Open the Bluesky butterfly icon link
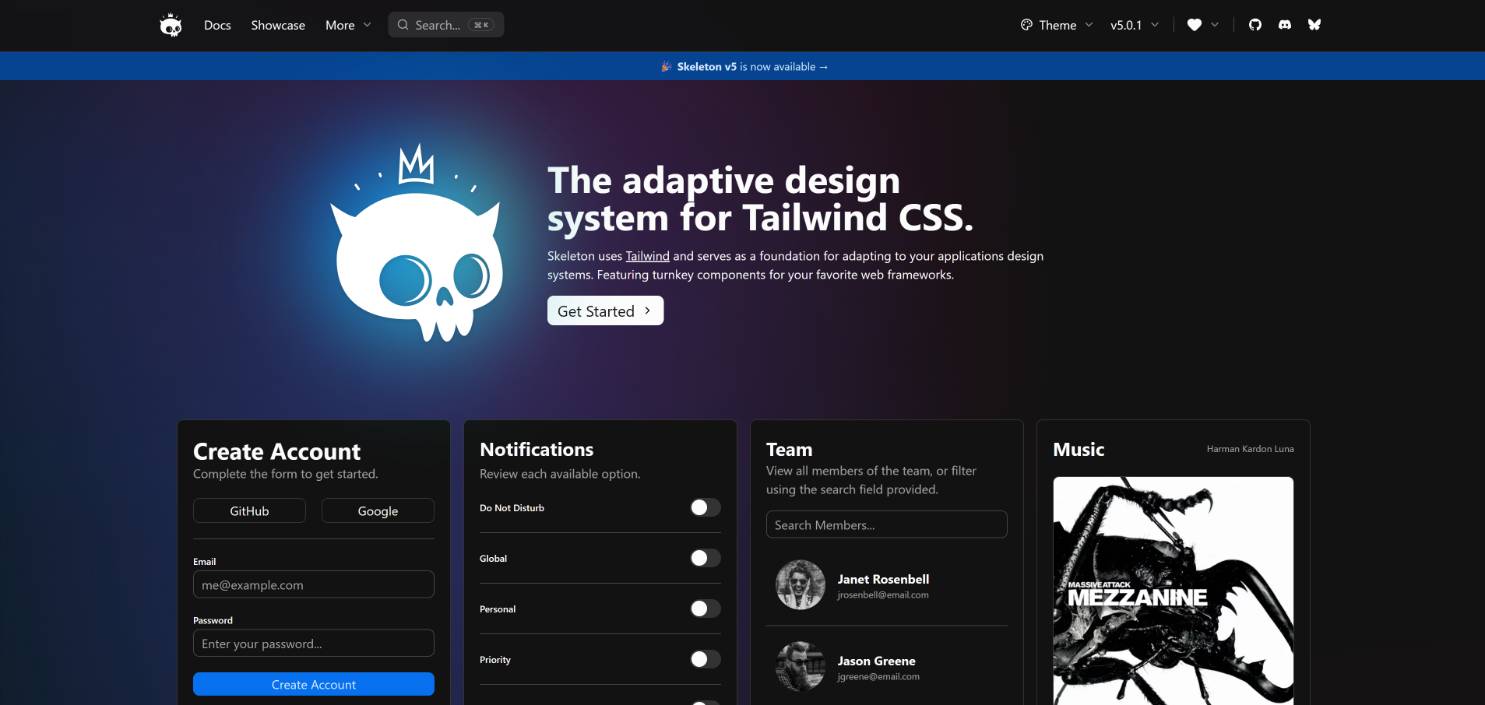Image resolution: width=1485 pixels, height=705 pixels. tap(1315, 25)
